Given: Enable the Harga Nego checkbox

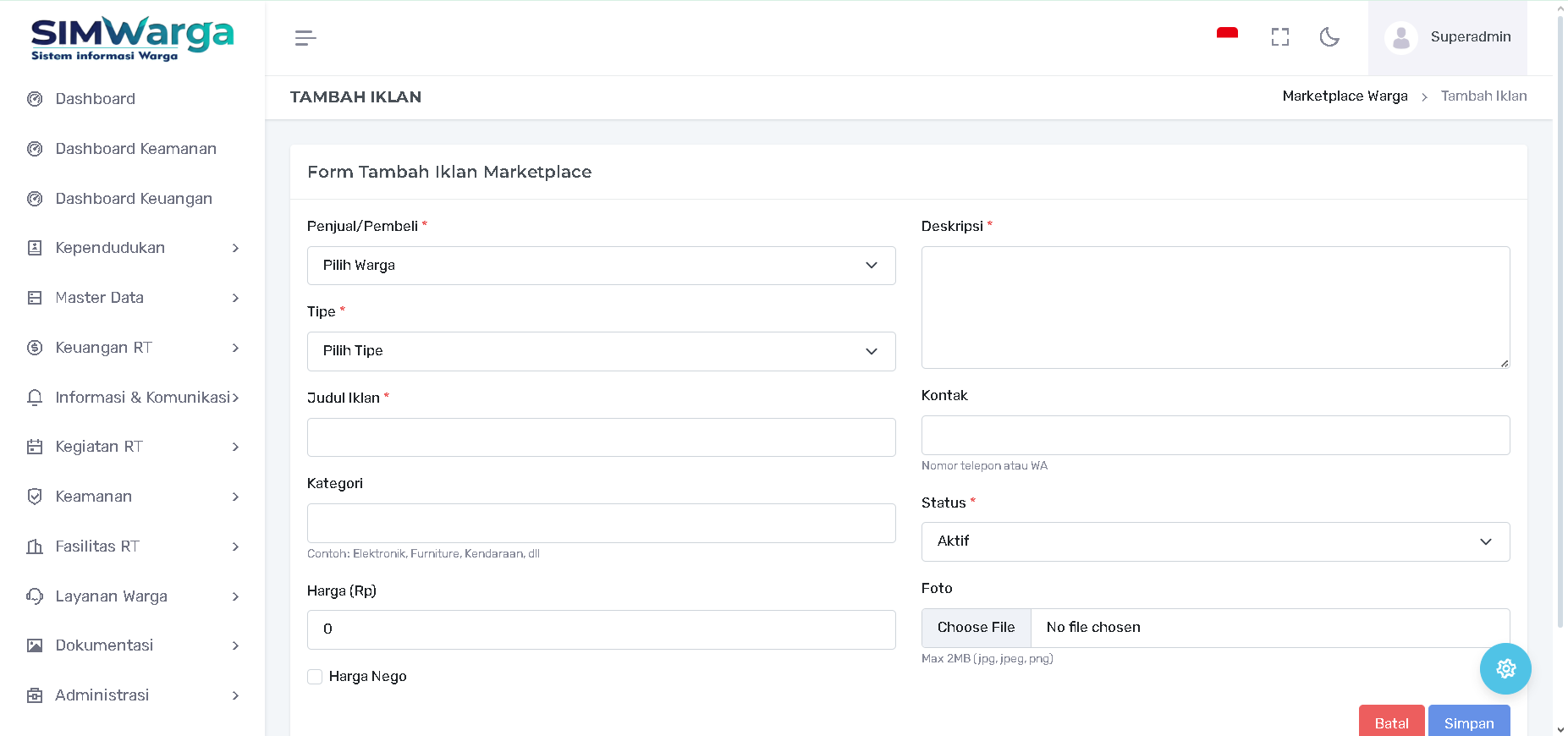Looking at the screenshot, I should [x=315, y=677].
